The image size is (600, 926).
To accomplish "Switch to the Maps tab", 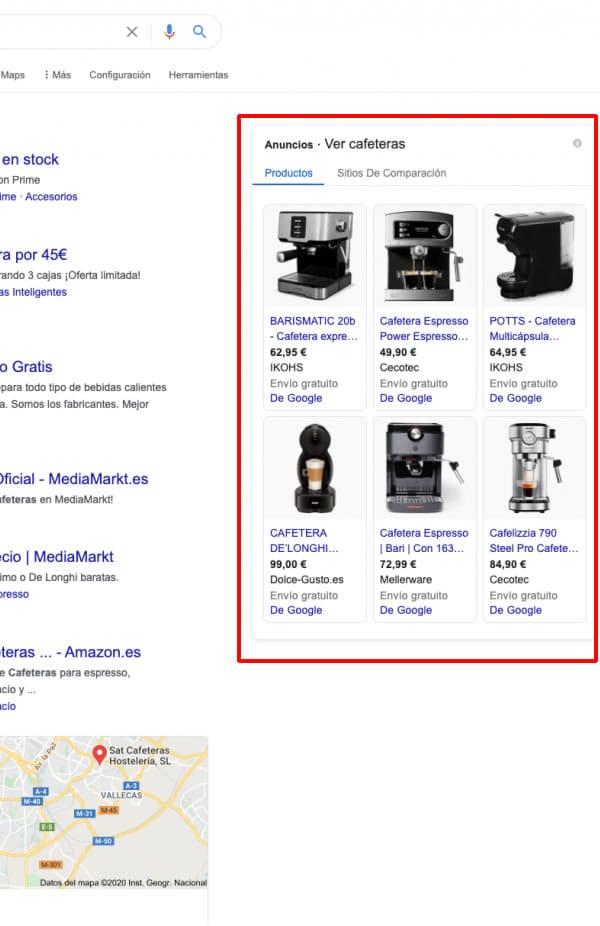I will (12, 75).
